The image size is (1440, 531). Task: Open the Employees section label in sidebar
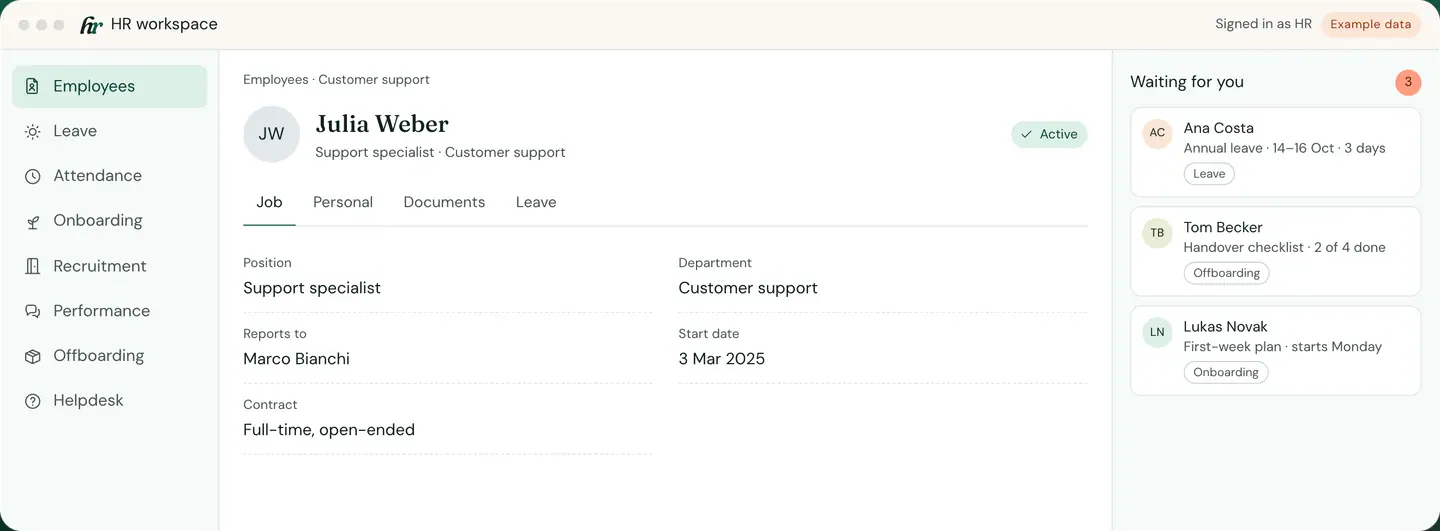pyautogui.click(x=94, y=86)
